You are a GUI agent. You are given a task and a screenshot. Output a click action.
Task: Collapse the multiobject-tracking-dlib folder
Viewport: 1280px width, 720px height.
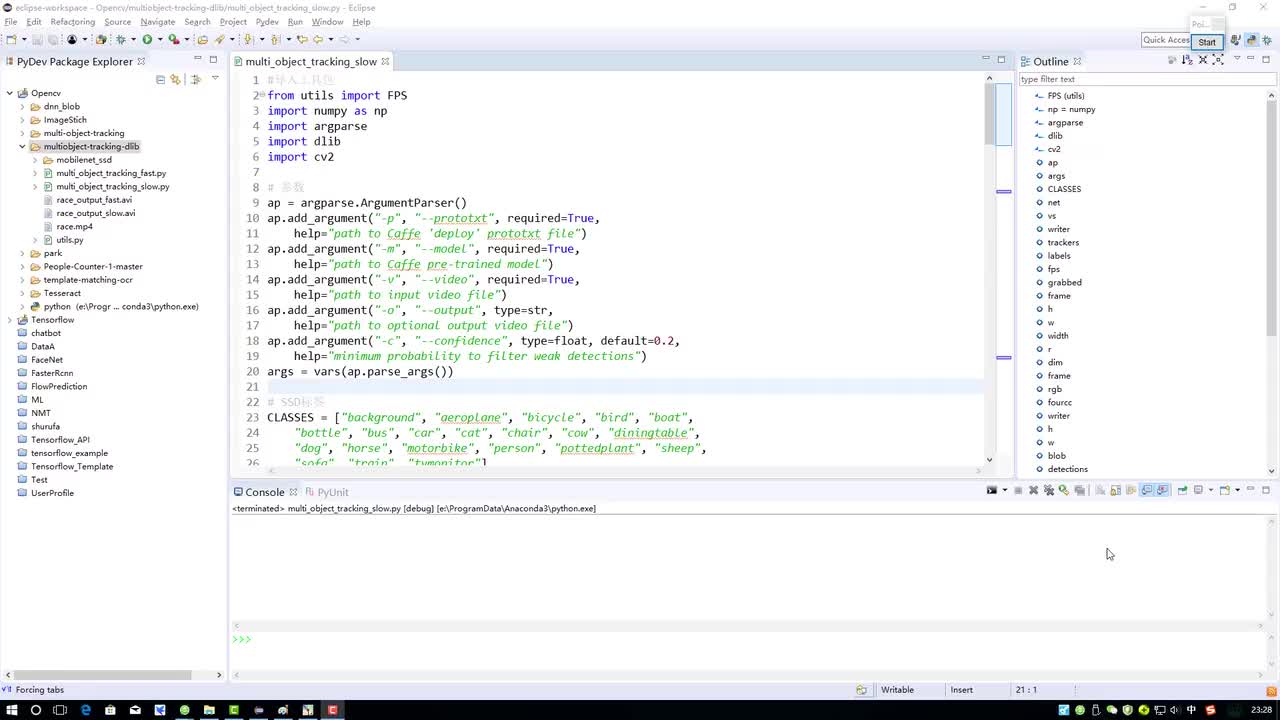pyautogui.click(x=22, y=147)
